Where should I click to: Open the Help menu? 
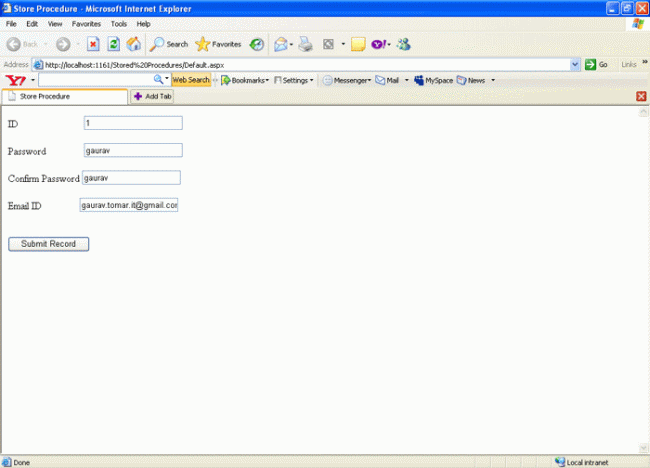click(x=143, y=24)
